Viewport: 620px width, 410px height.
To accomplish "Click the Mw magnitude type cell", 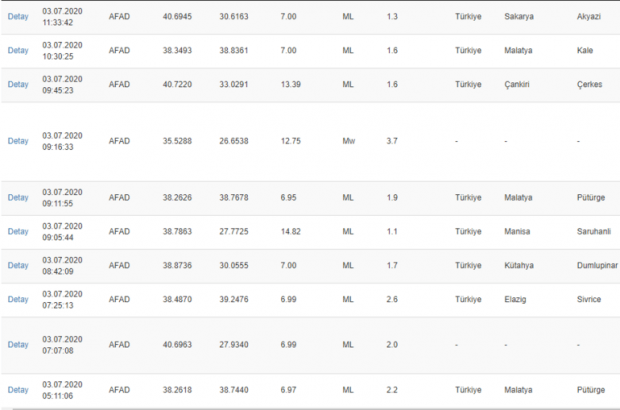I will point(349,141).
